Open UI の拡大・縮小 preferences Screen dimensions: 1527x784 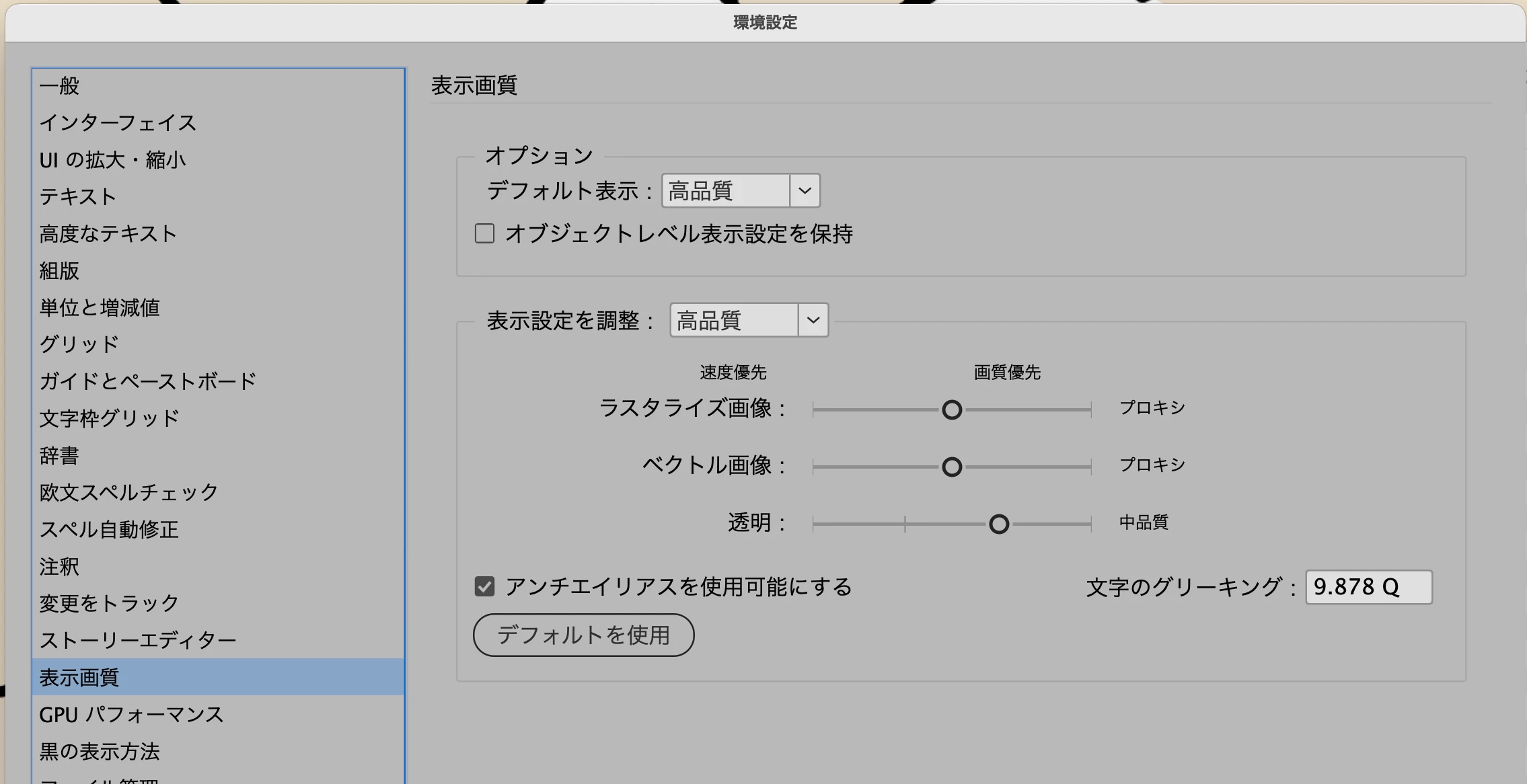tap(112, 160)
